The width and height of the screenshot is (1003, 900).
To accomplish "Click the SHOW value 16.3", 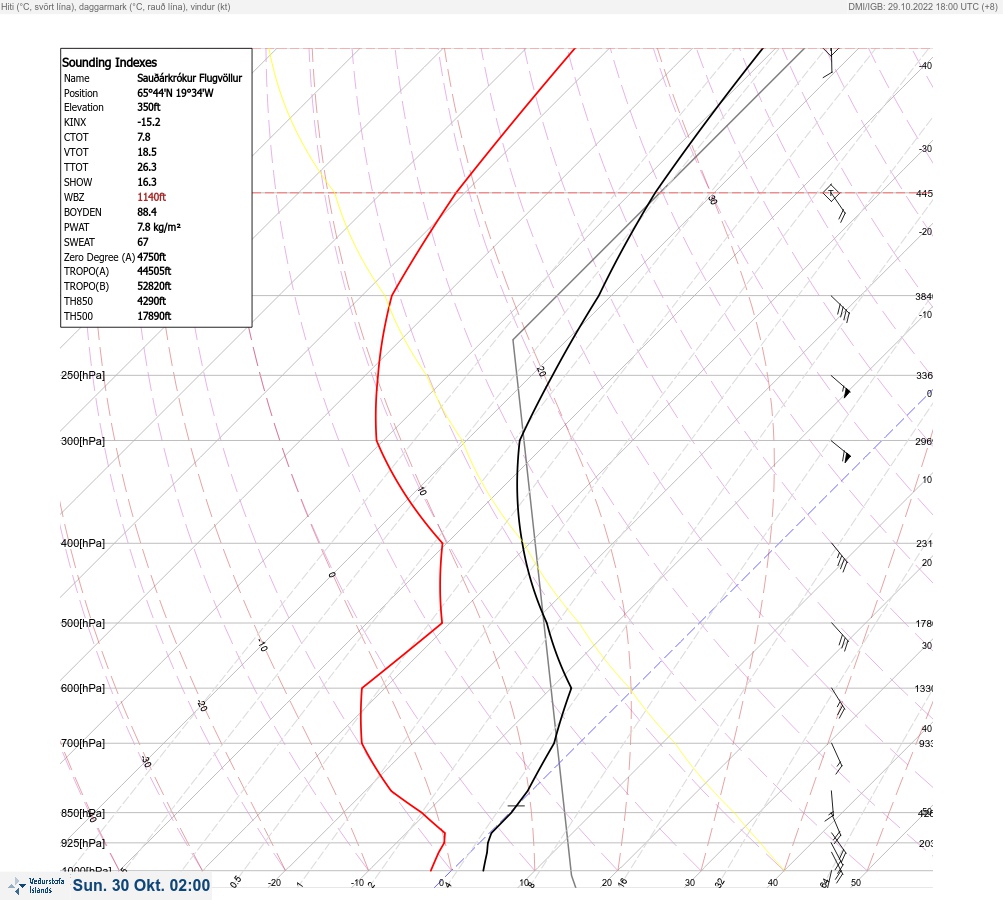I will click(x=146, y=182).
